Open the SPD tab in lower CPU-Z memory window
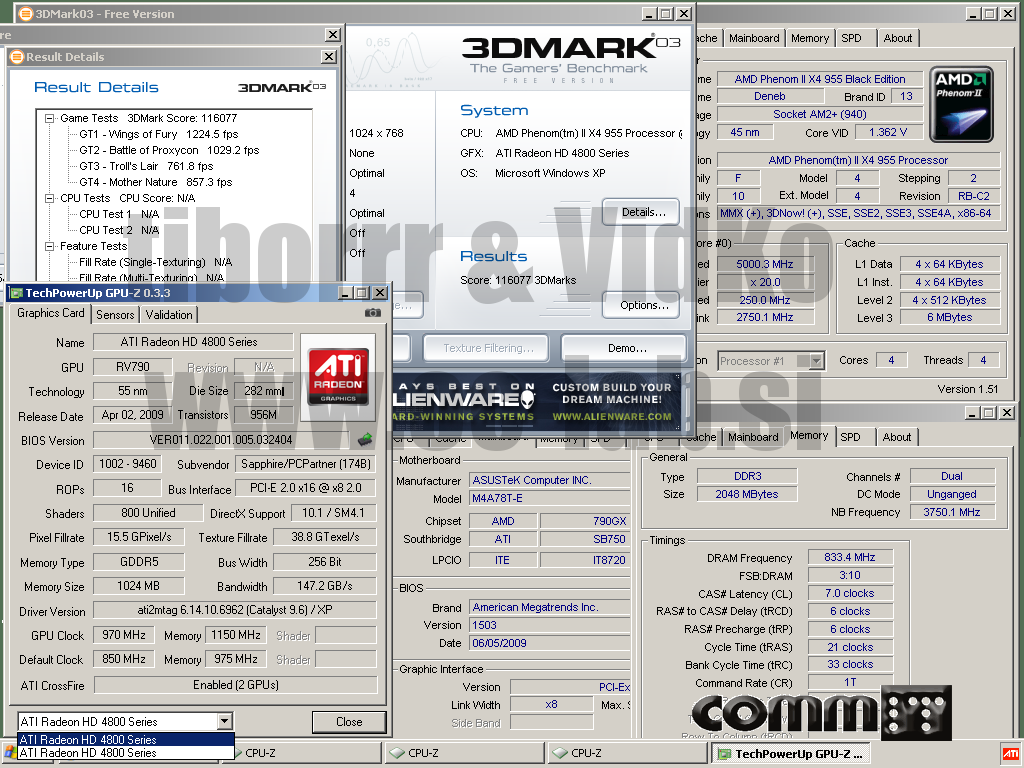 click(x=850, y=437)
